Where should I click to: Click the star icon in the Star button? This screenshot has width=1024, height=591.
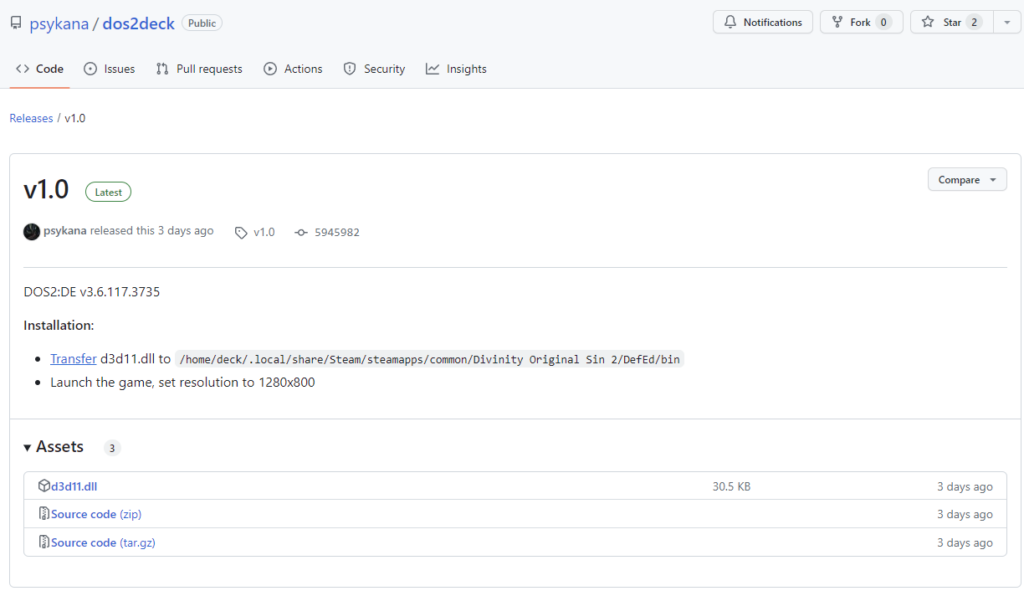(x=927, y=22)
